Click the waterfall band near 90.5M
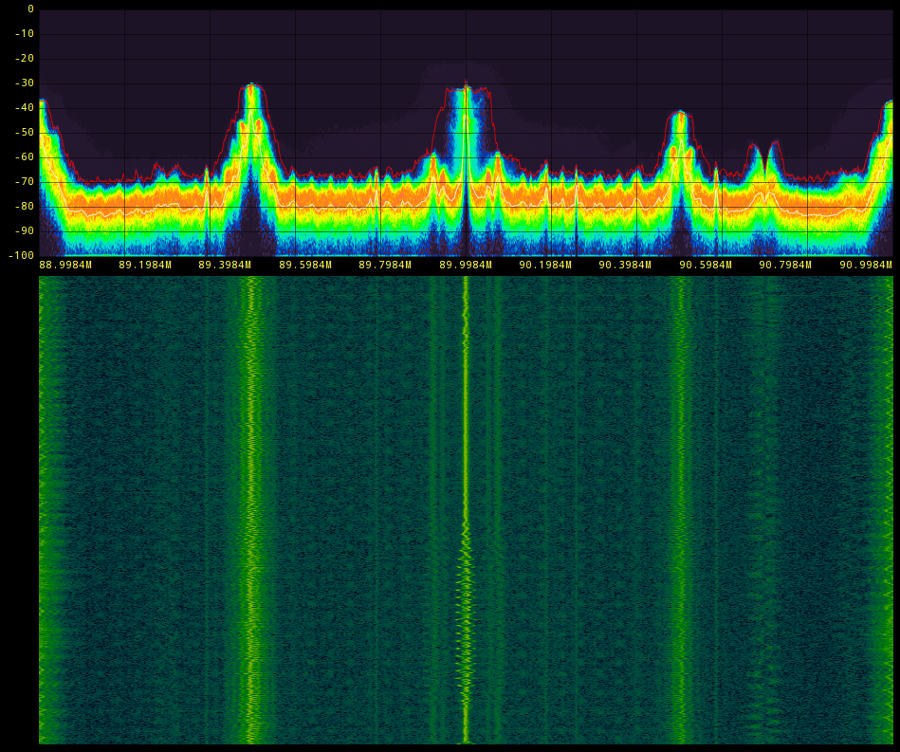The width and height of the screenshot is (900, 752). (680, 510)
